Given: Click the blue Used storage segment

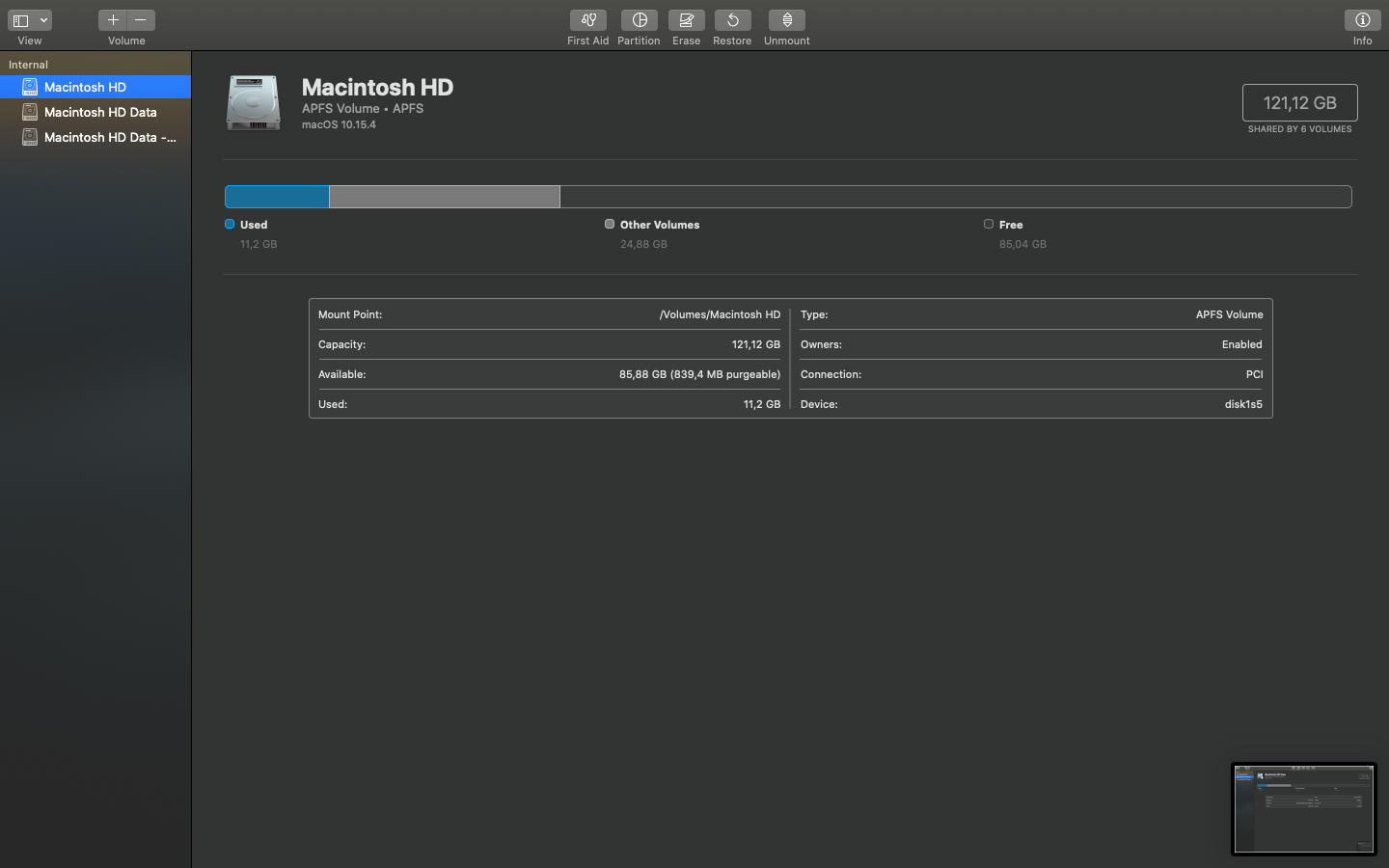Looking at the screenshot, I should click(x=277, y=197).
